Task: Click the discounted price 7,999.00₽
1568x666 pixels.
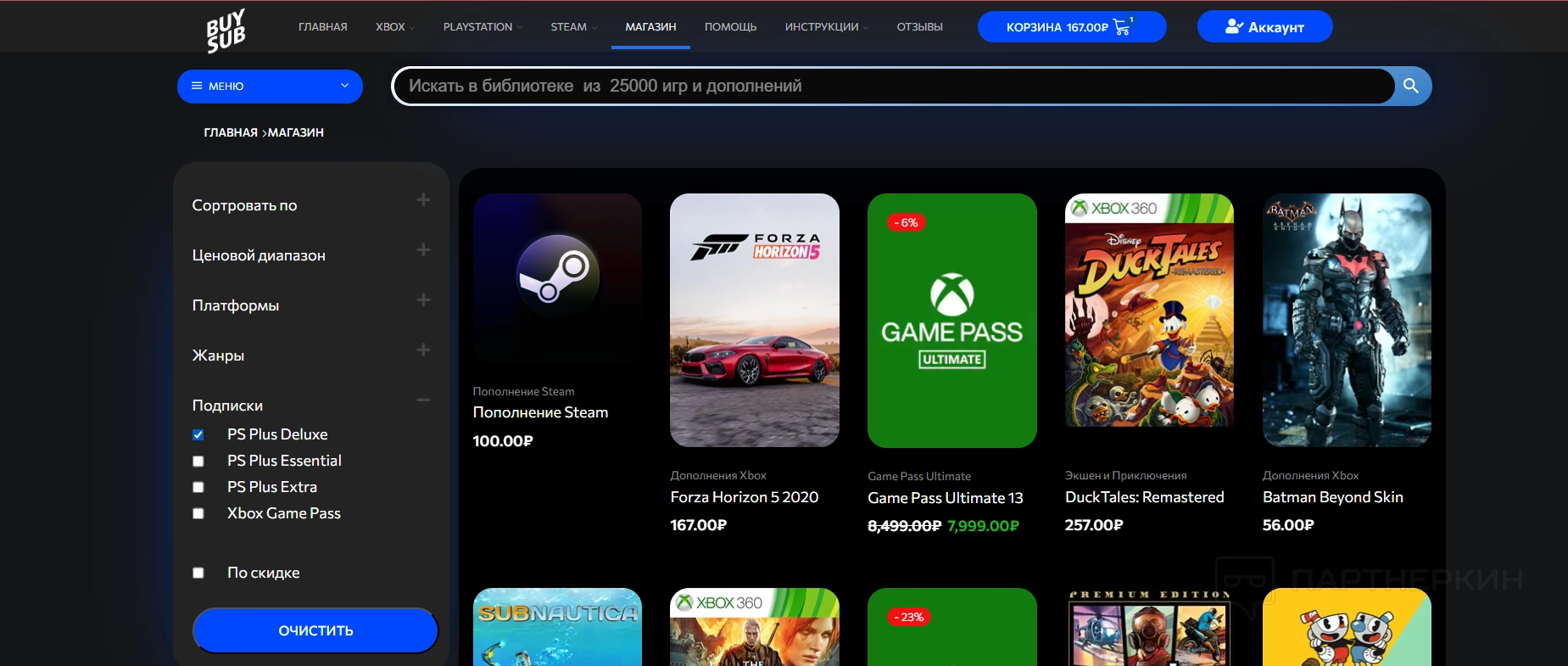Action: [x=984, y=526]
